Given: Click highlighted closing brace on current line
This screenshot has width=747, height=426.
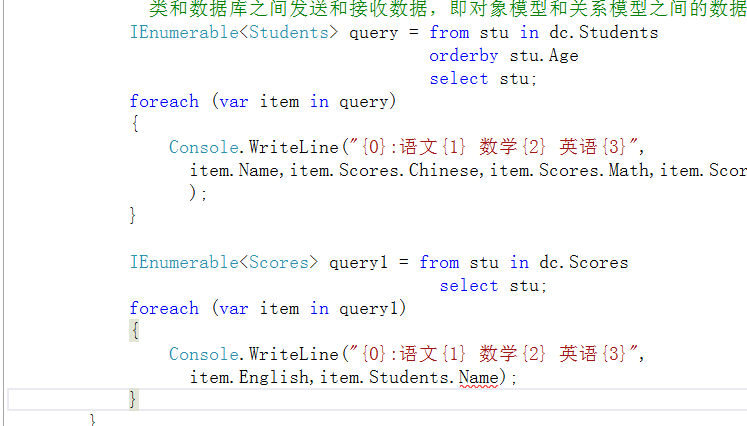Looking at the screenshot, I should pos(134,399).
